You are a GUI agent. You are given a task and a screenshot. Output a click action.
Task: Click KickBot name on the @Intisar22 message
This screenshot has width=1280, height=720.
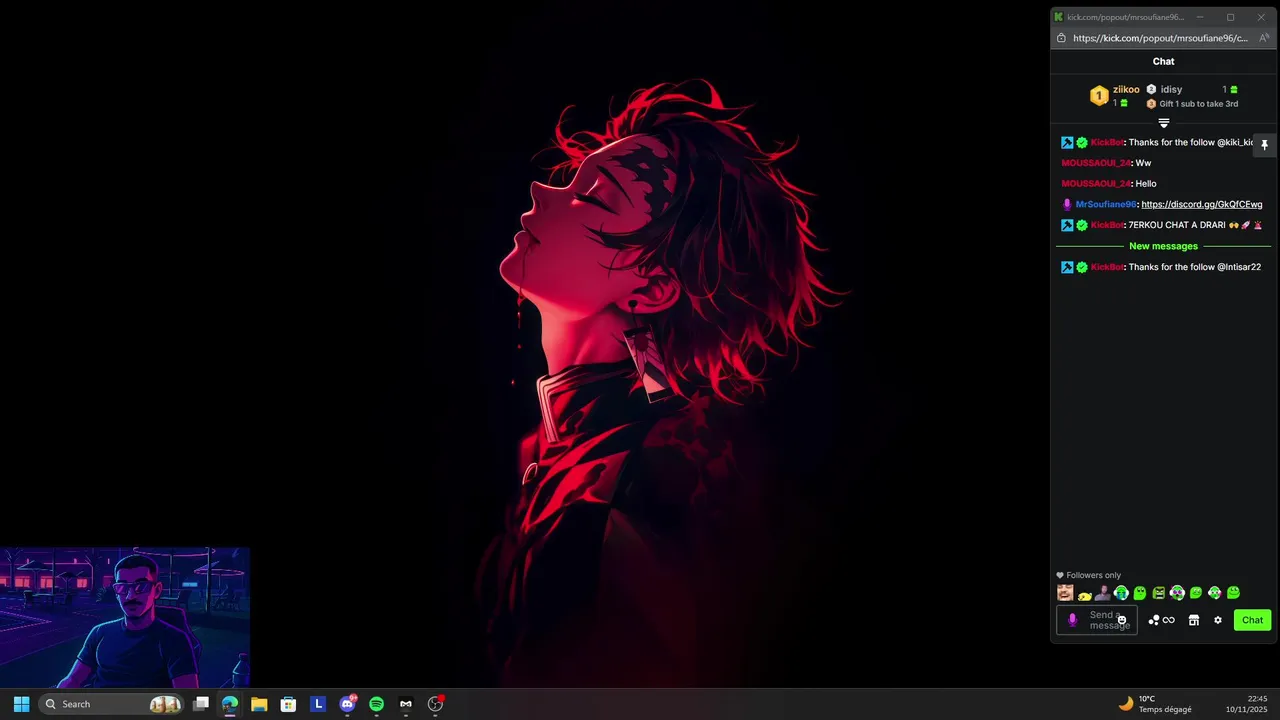tap(1107, 267)
